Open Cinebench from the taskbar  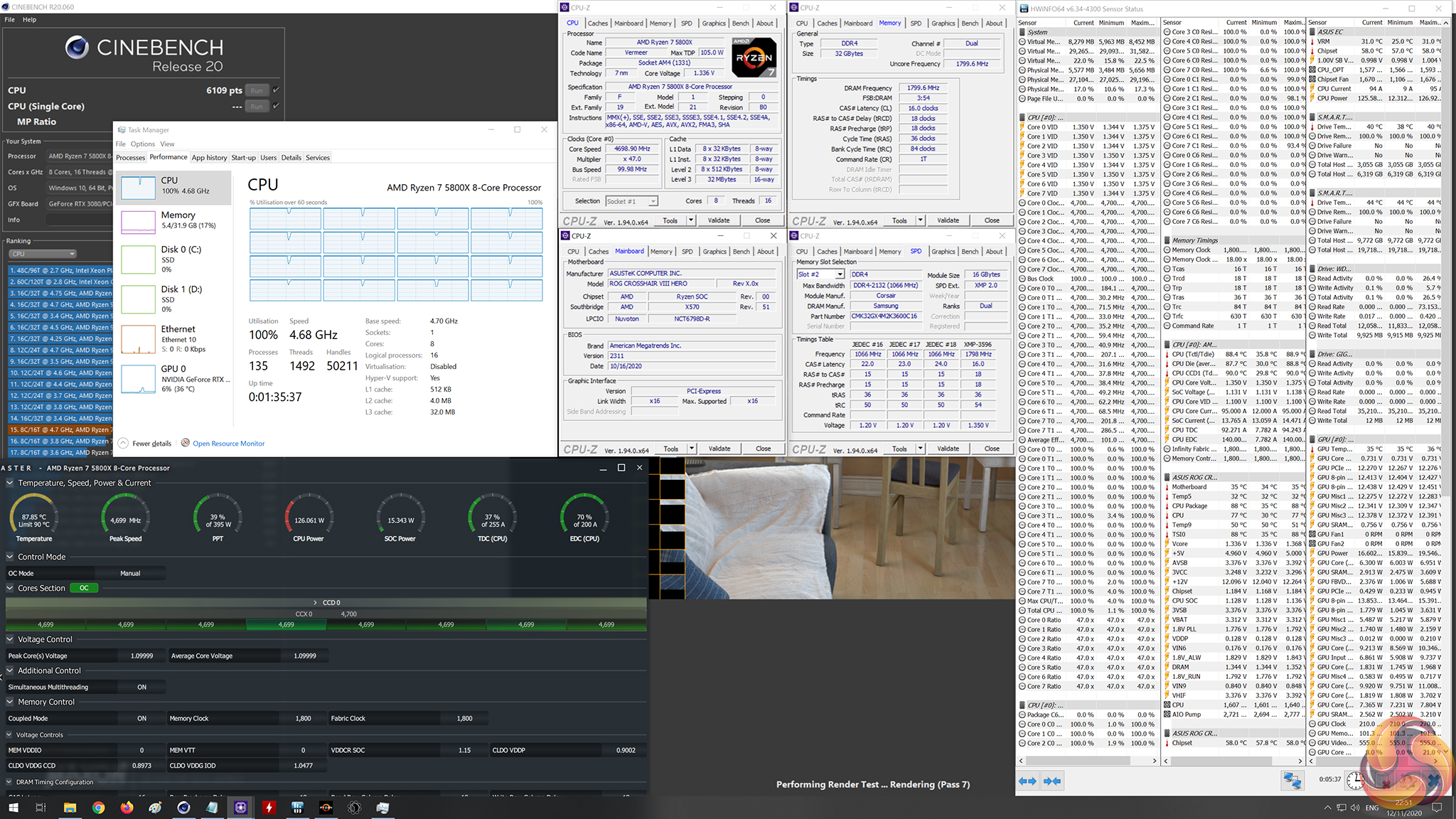(183, 808)
